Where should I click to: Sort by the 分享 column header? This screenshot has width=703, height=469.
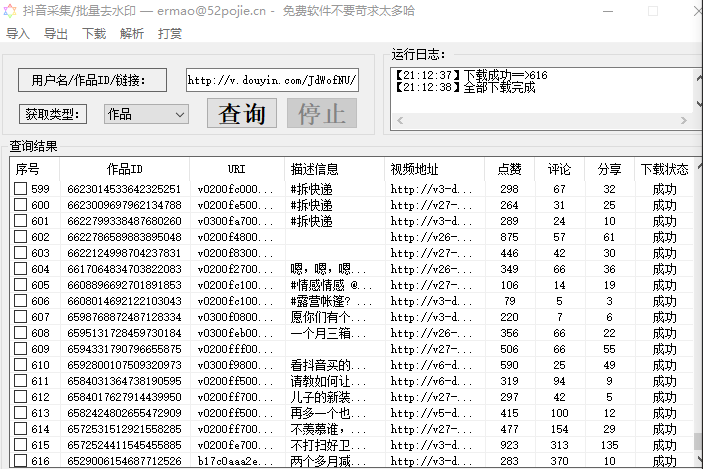point(609,169)
